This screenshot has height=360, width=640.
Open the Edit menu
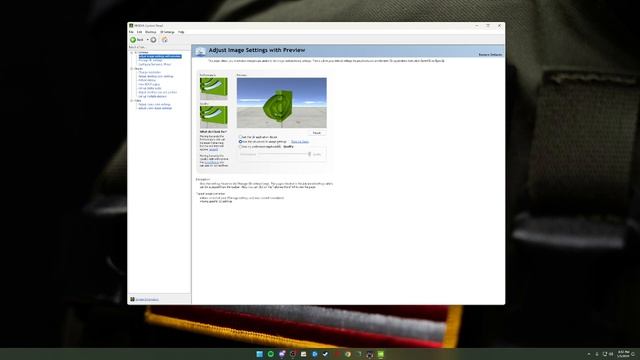point(140,32)
